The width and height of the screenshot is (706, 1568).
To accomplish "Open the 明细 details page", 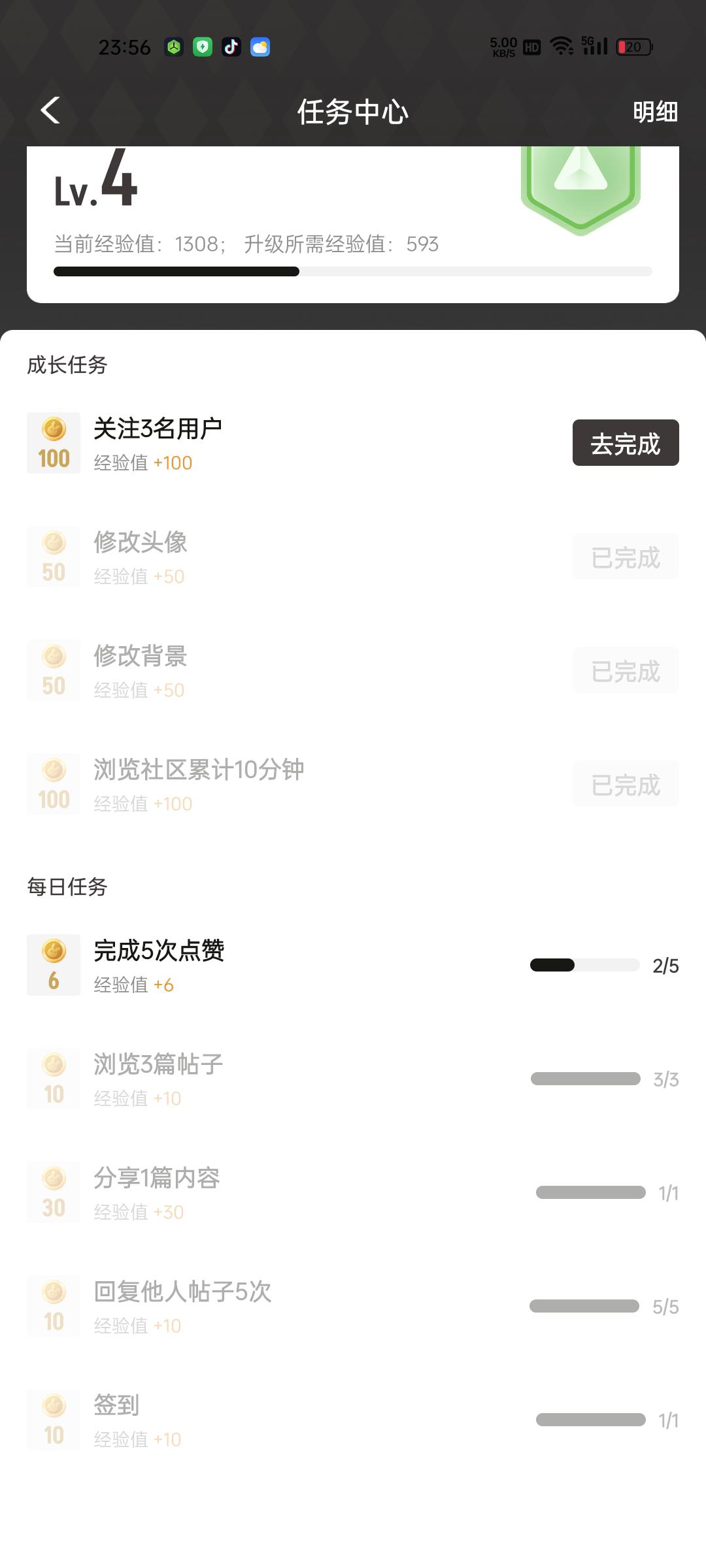I will 655,112.
